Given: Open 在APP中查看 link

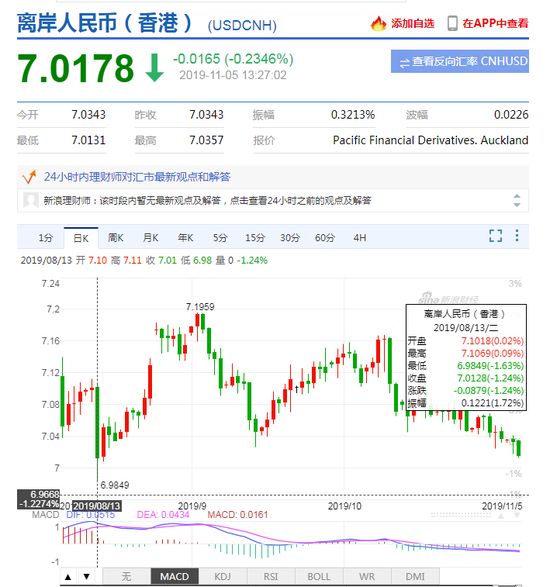Looking at the screenshot, I should tap(495, 24).
